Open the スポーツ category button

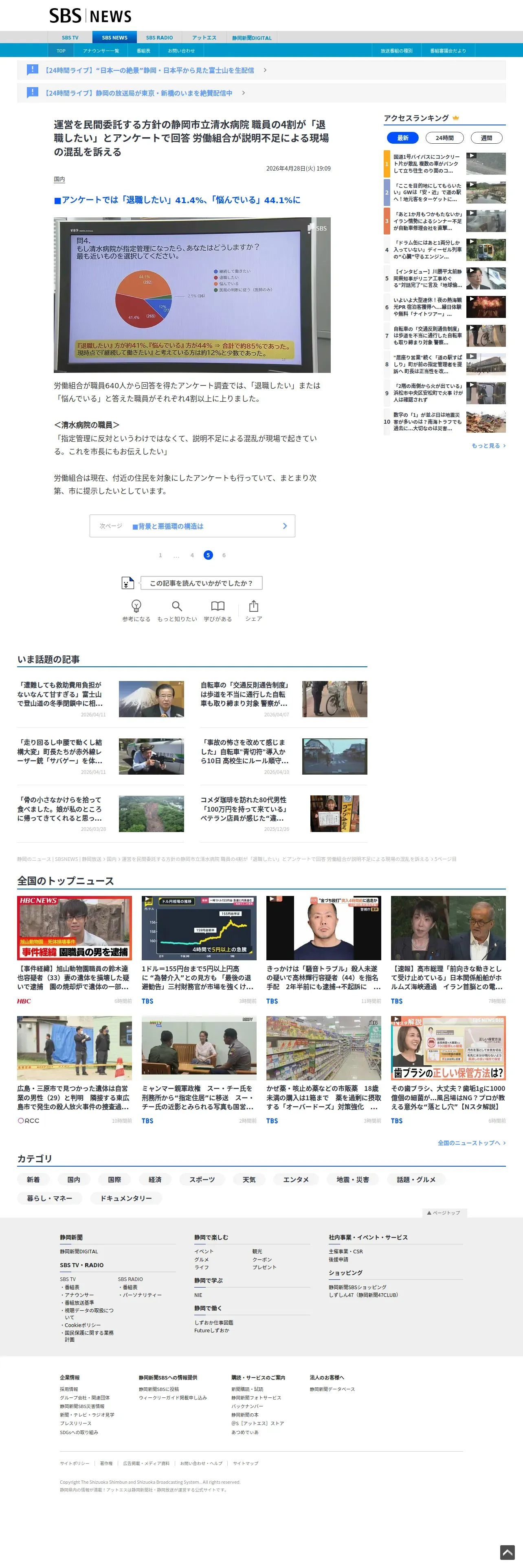tap(202, 1179)
